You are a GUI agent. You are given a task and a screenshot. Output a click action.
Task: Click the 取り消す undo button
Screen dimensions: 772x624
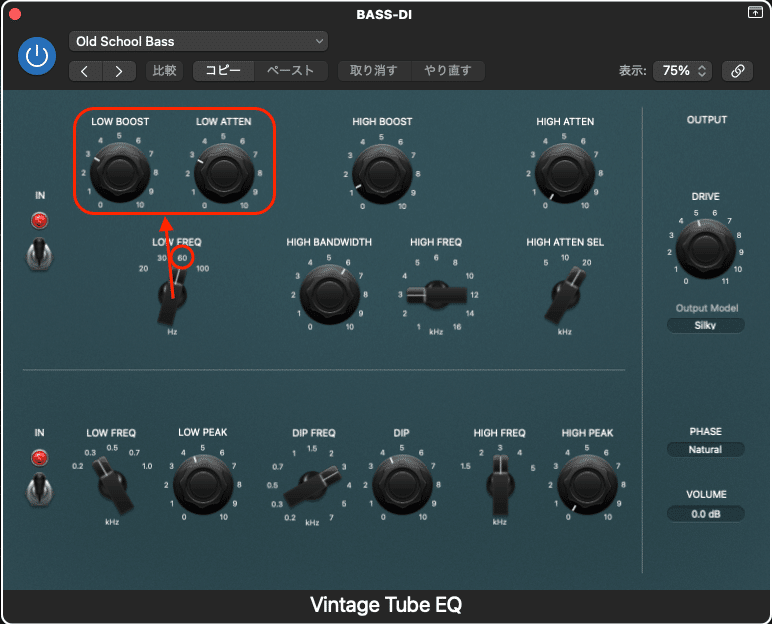click(x=374, y=71)
